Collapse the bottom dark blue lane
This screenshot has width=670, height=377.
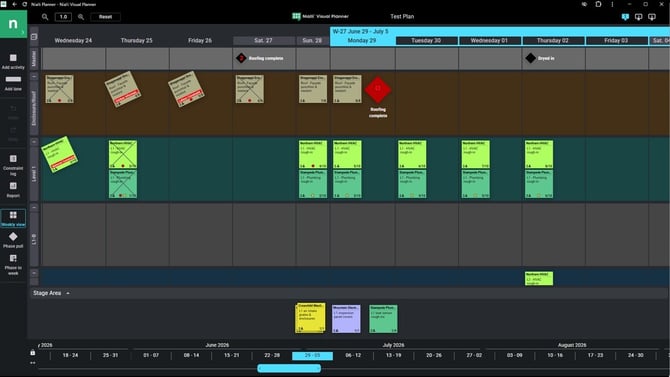coord(34,273)
